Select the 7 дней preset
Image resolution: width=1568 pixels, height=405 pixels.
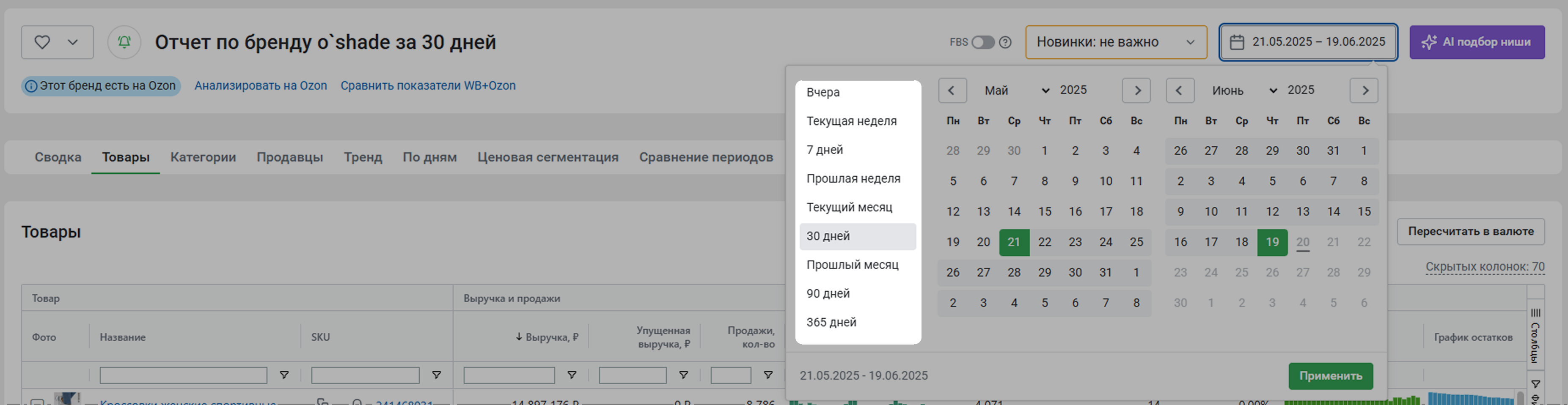[858, 150]
